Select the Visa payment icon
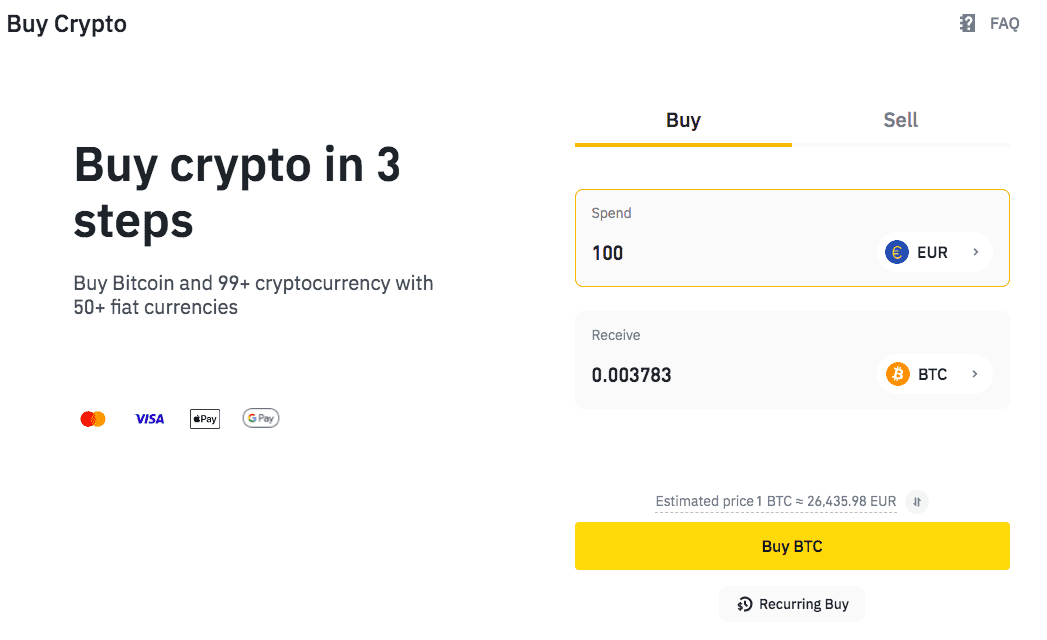 coord(149,418)
